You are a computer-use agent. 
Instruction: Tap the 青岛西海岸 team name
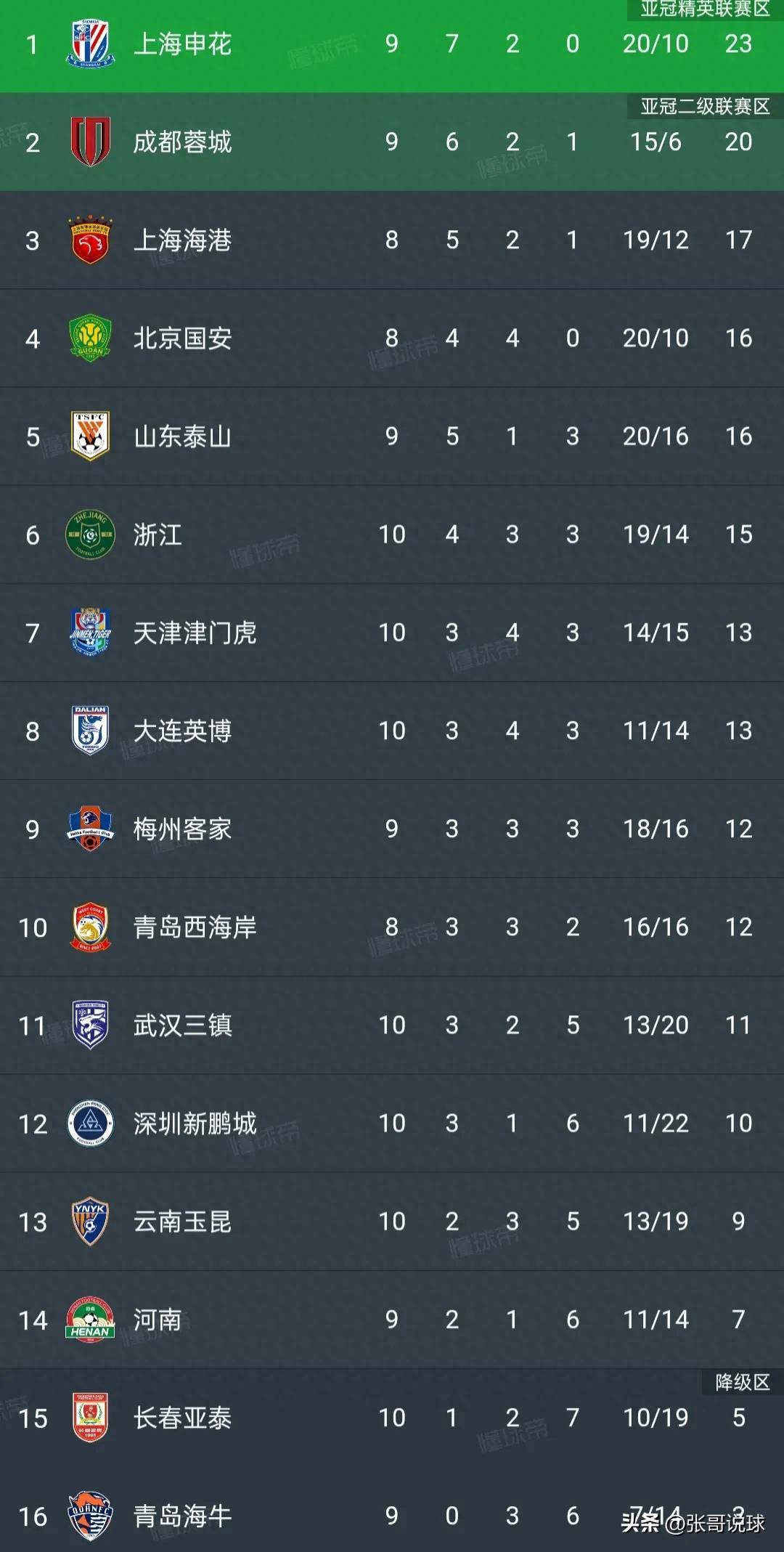click(x=195, y=927)
